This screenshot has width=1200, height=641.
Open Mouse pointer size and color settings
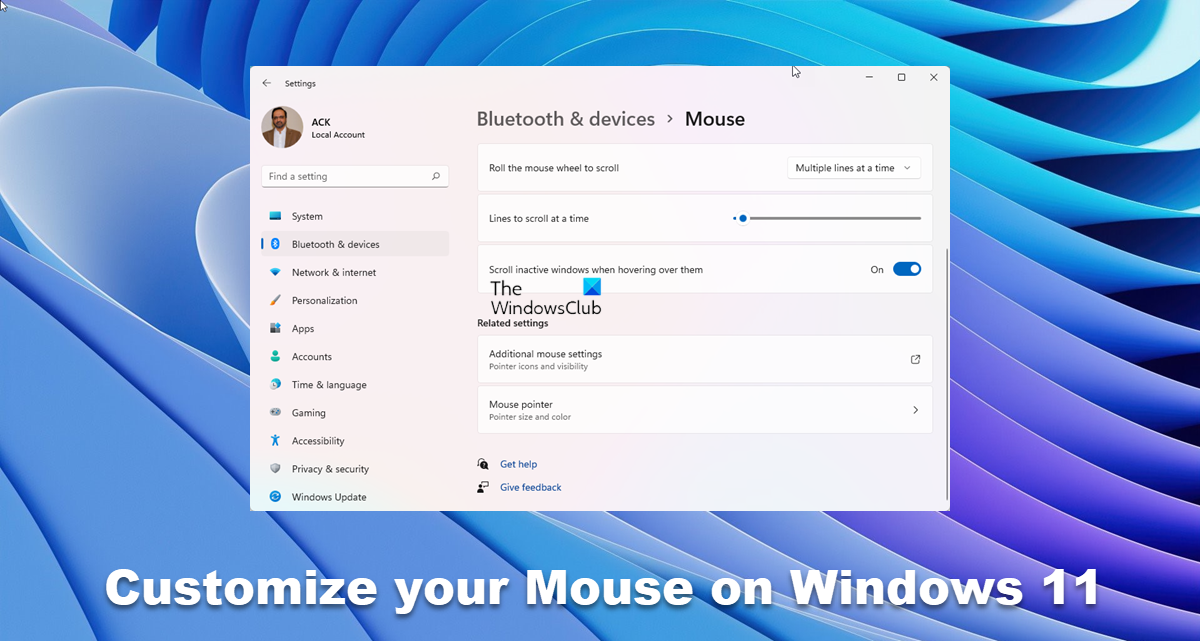[705, 410]
